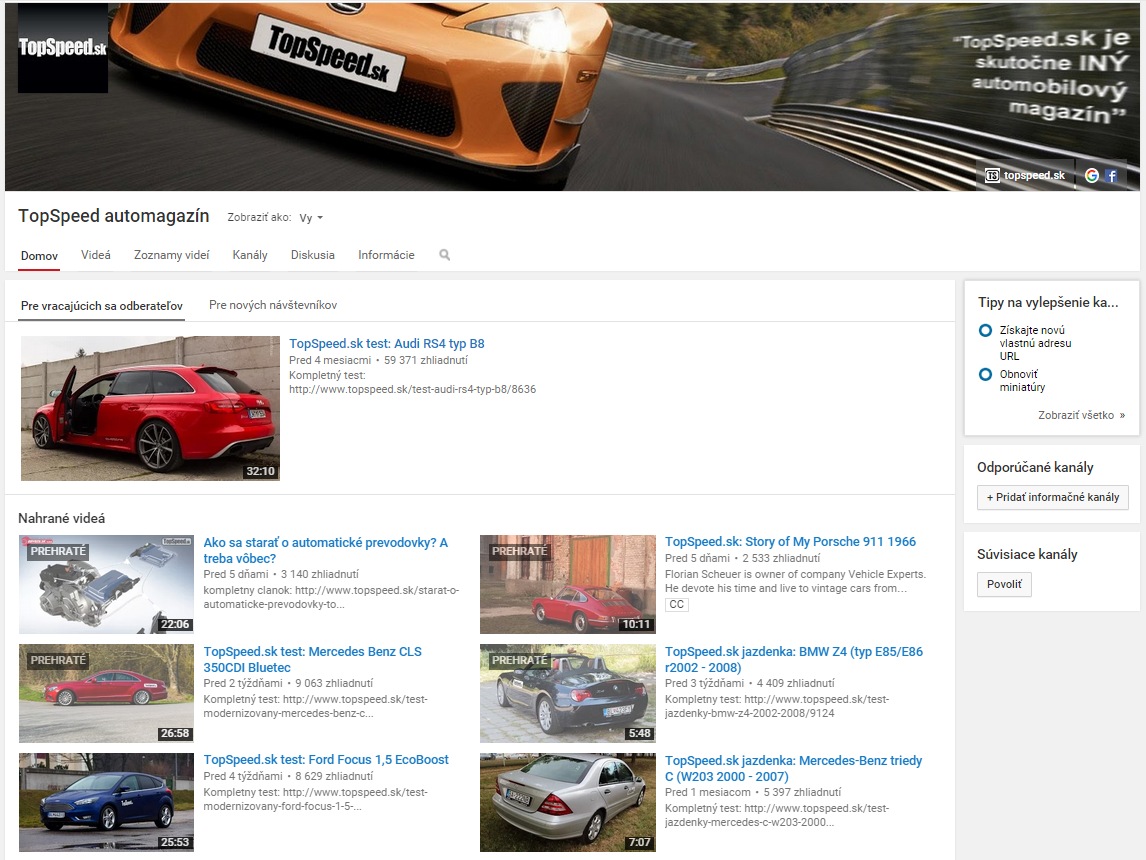The height and width of the screenshot is (860, 1146).
Task: Click the 'Nahrané videá' section heading
Action: click(x=61, y=518)
